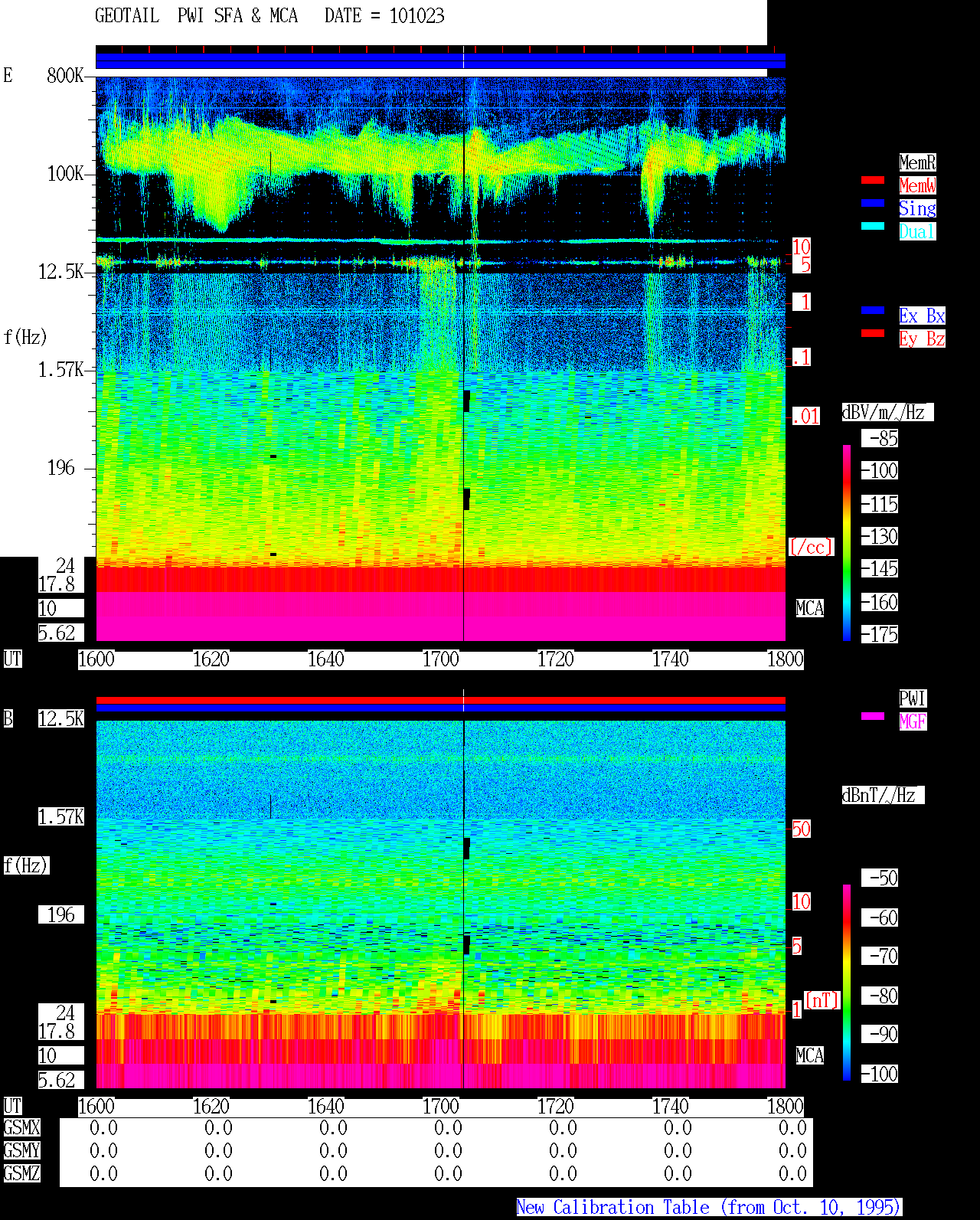Click the -175 color scale value
980x1220 pixels.
(880, 634)
